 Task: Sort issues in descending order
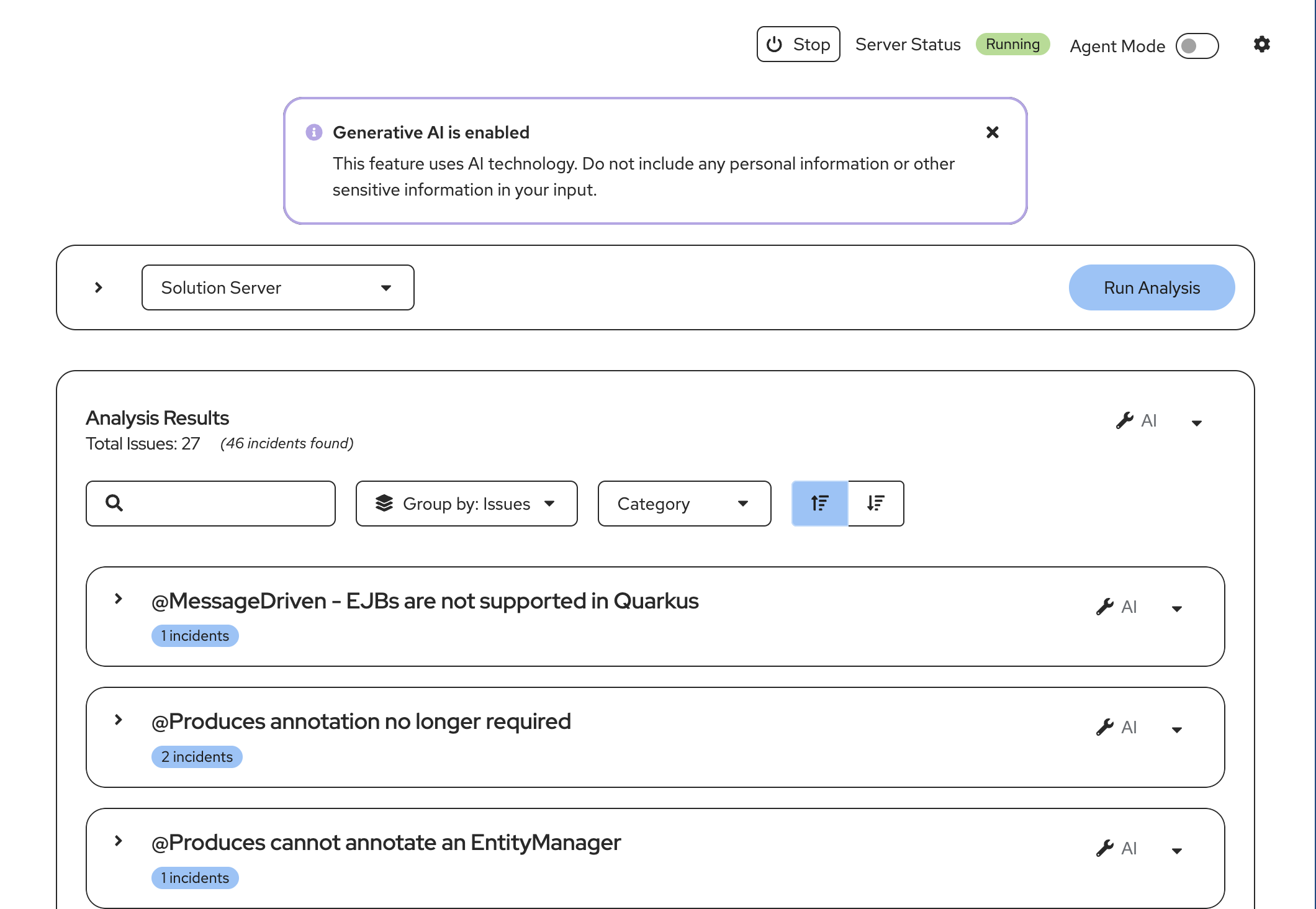[875, 504]
